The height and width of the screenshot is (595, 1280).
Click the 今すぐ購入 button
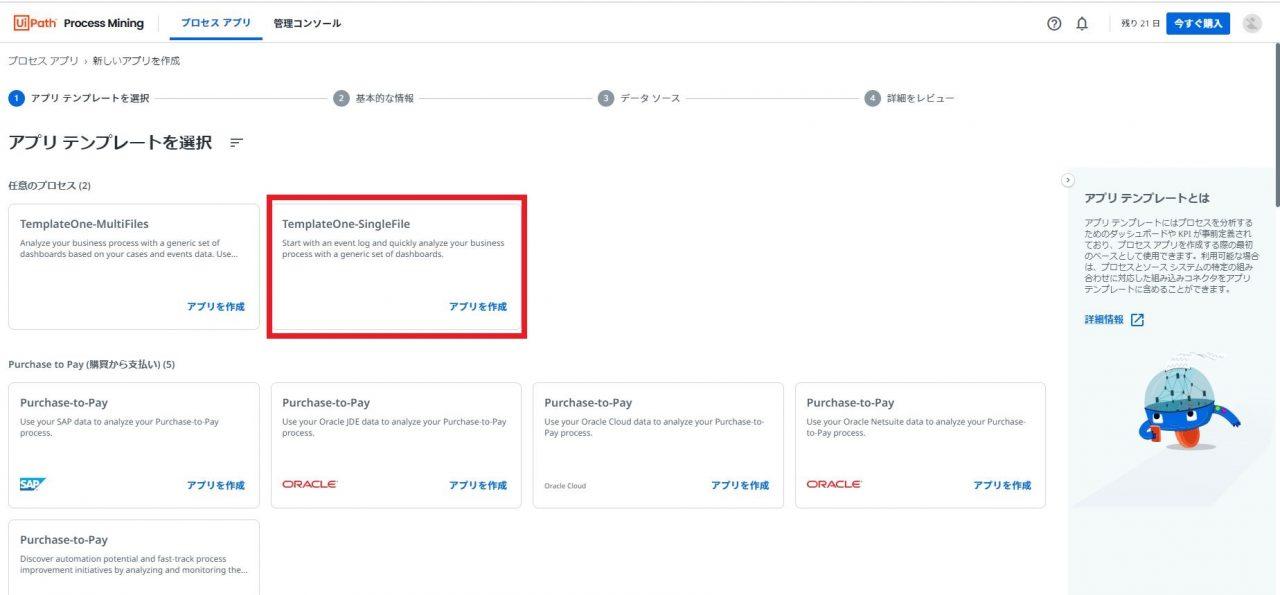[x=1198, y=23]
